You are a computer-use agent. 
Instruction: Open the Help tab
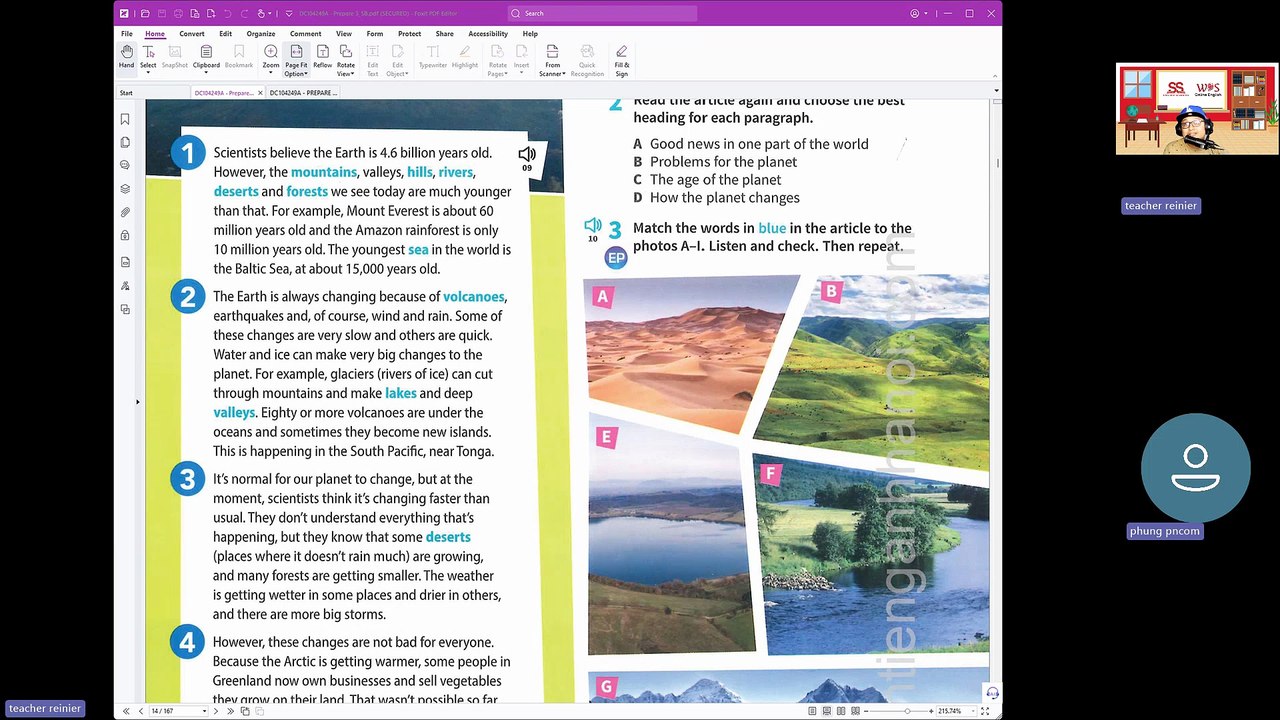pyautogui.click(x=530, y=33)
